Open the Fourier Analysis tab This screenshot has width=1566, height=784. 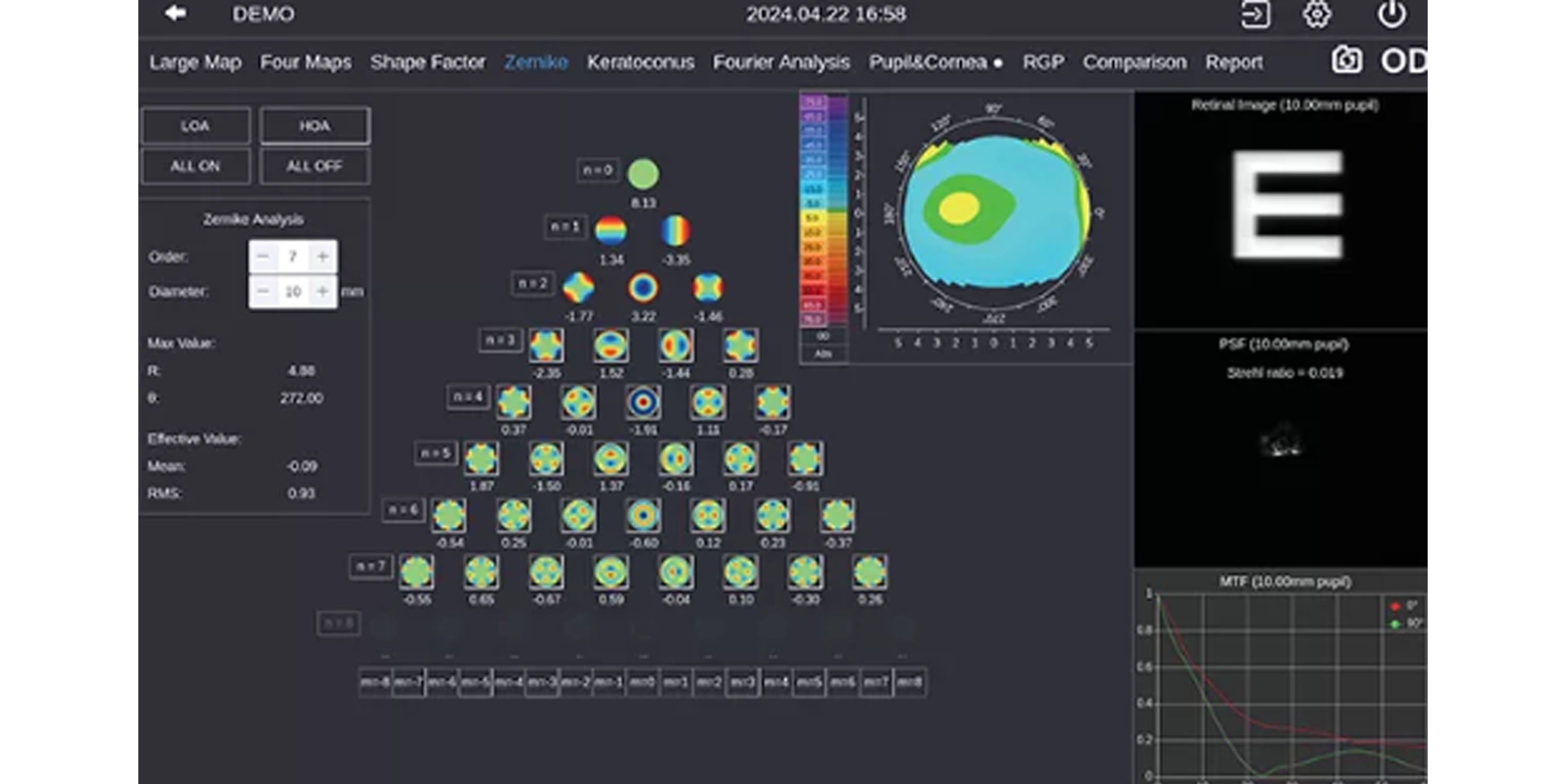click(x=781, y=62)
